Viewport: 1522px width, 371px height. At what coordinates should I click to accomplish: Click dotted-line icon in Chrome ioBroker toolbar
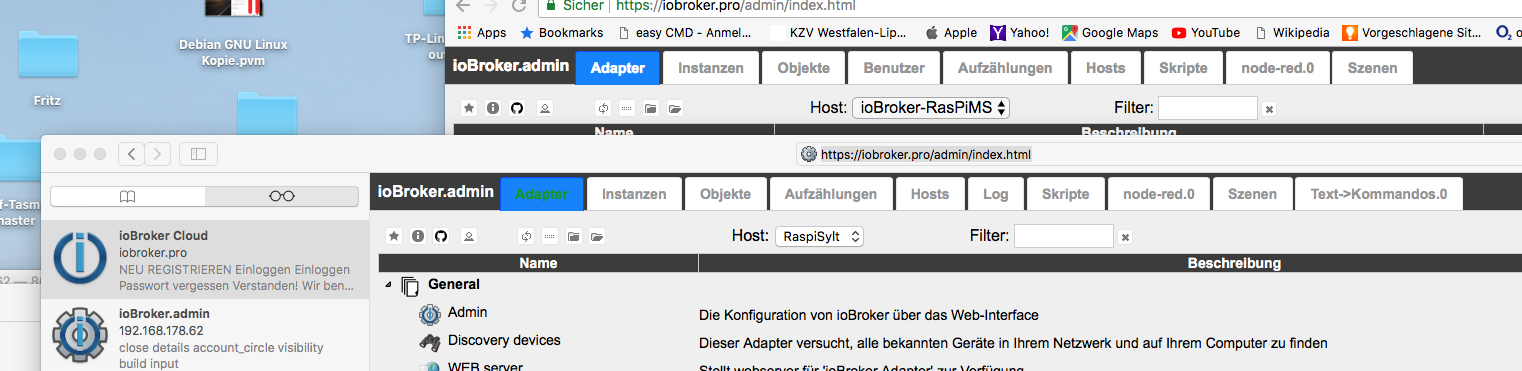pyautogui.click(x=626, y=108)
